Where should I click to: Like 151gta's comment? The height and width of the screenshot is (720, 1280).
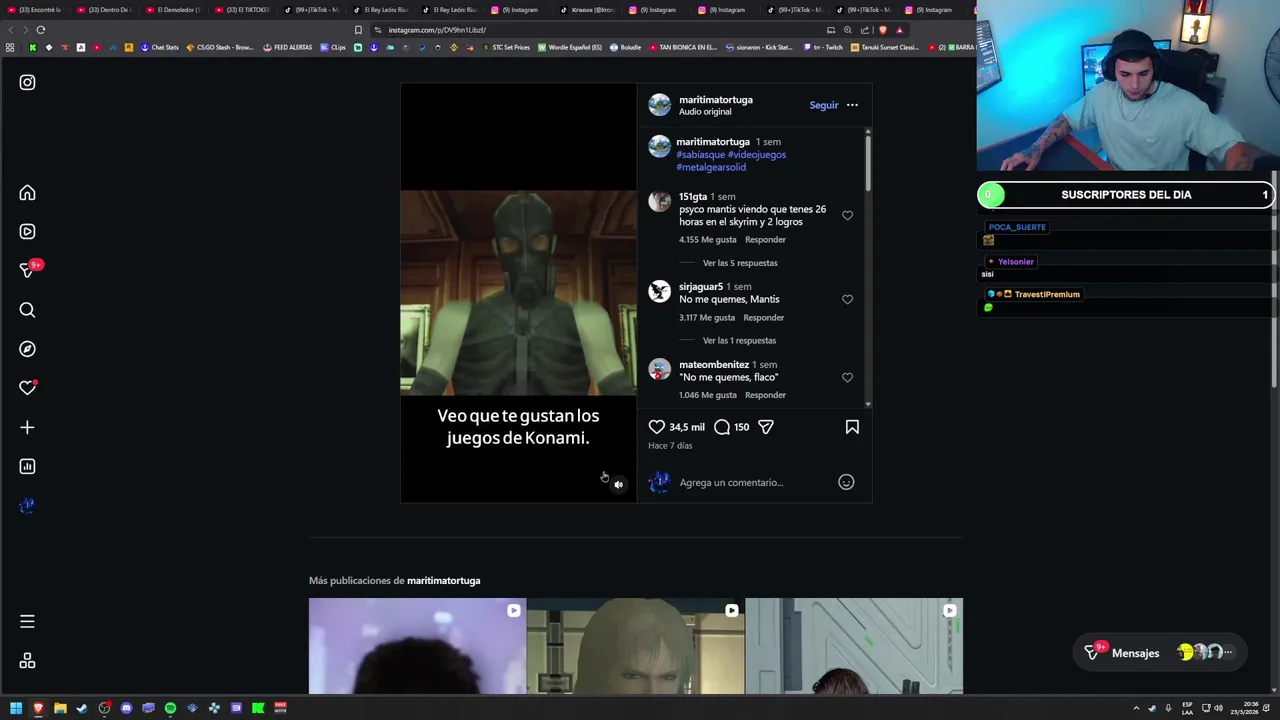click(847, 215)
